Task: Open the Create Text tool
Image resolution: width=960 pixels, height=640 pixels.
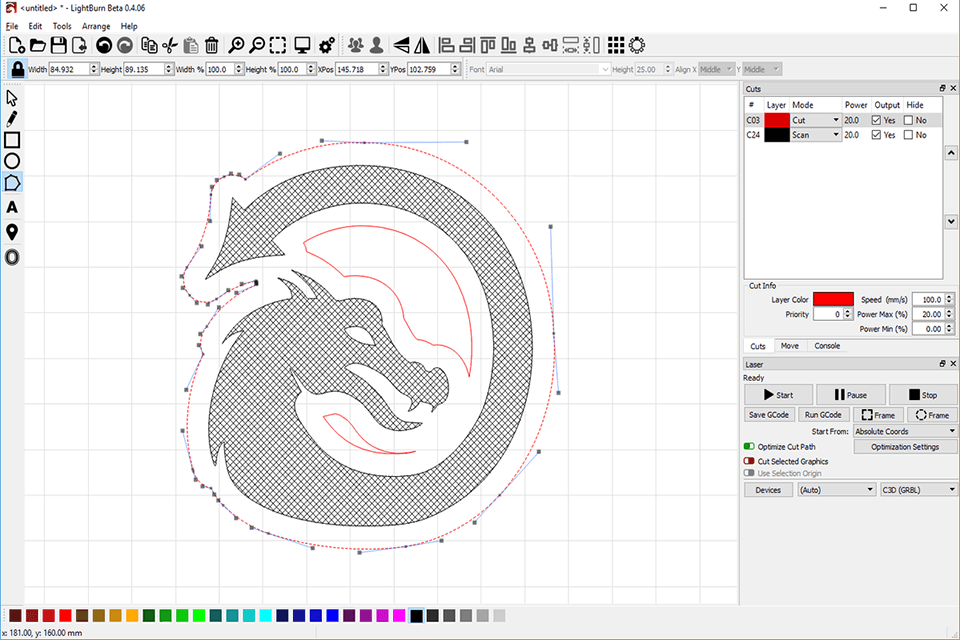Action: pos(12,206)
